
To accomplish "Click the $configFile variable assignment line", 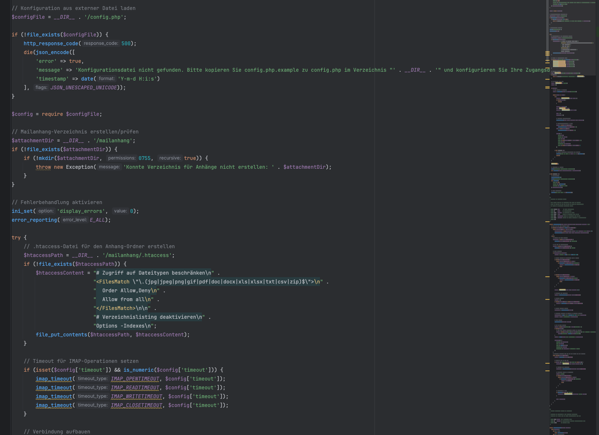I will (69, 17).
